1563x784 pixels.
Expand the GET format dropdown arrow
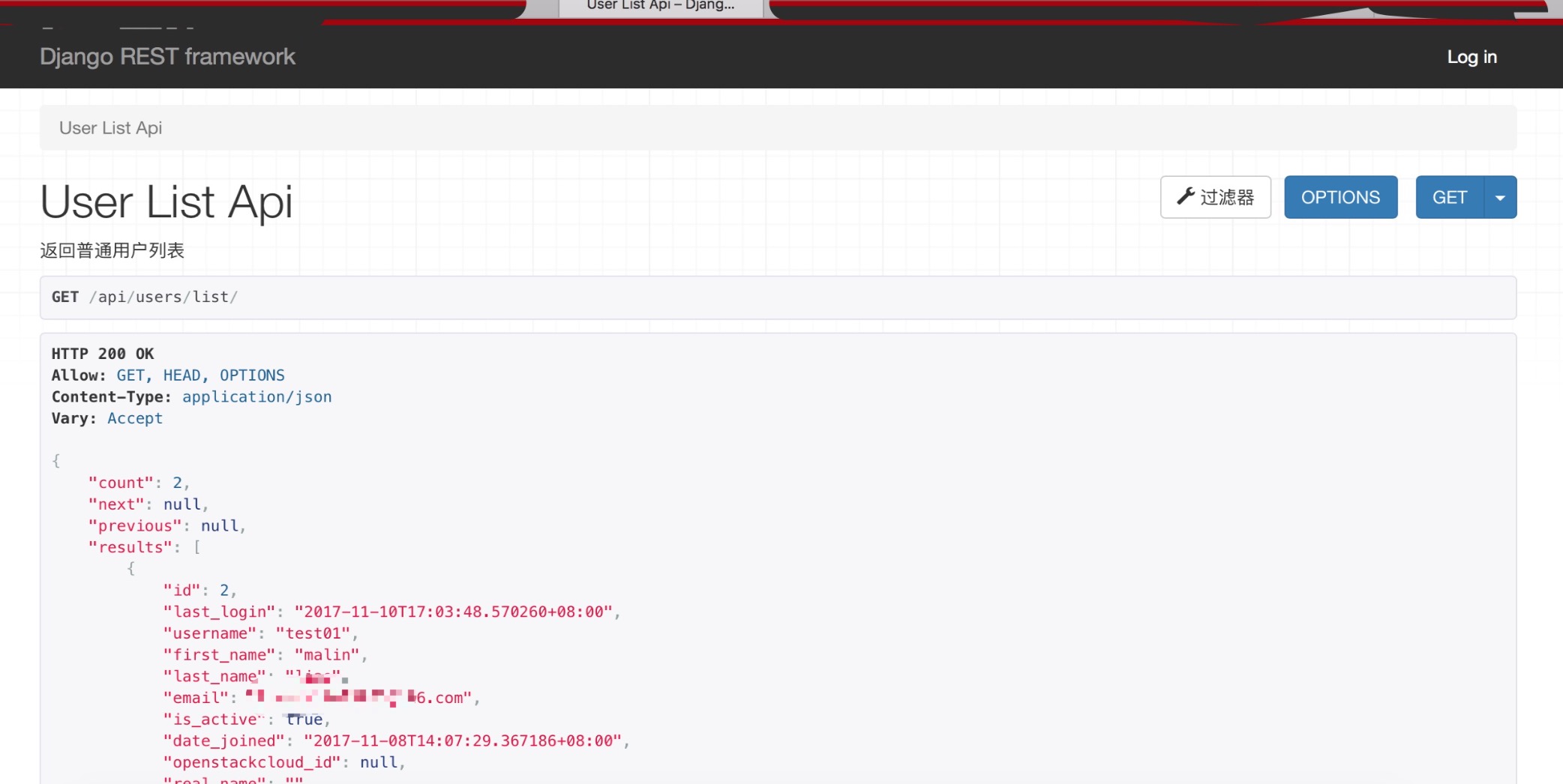(x=1500, y=197)
